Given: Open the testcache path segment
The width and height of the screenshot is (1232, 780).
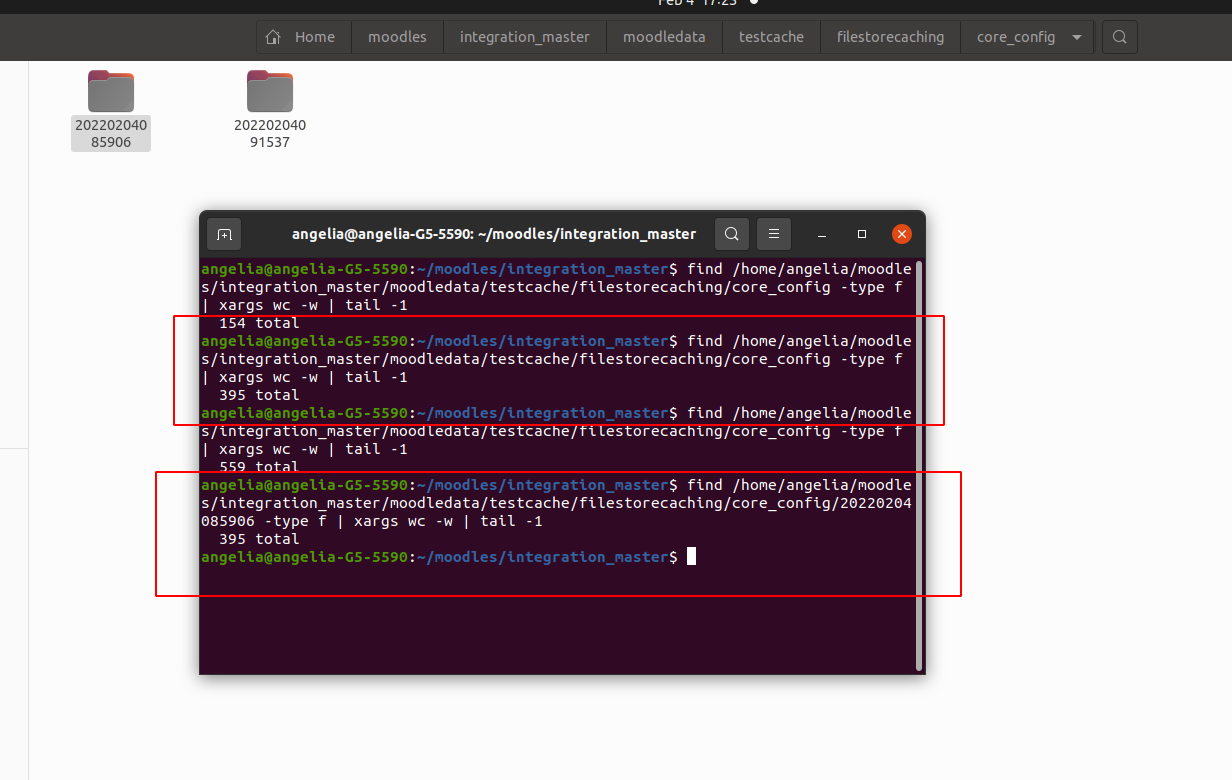Looking at the screenshot, I should coord(771,37).
